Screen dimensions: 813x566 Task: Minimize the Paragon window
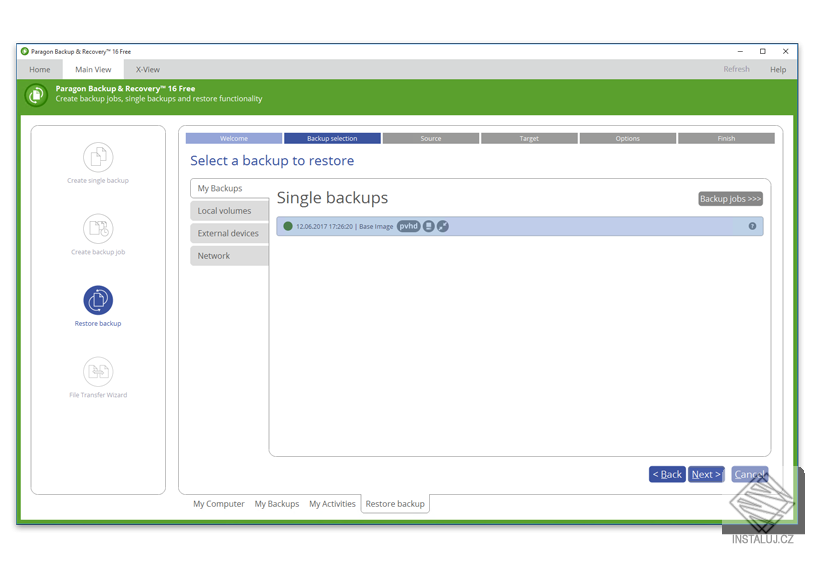(740, 51)
